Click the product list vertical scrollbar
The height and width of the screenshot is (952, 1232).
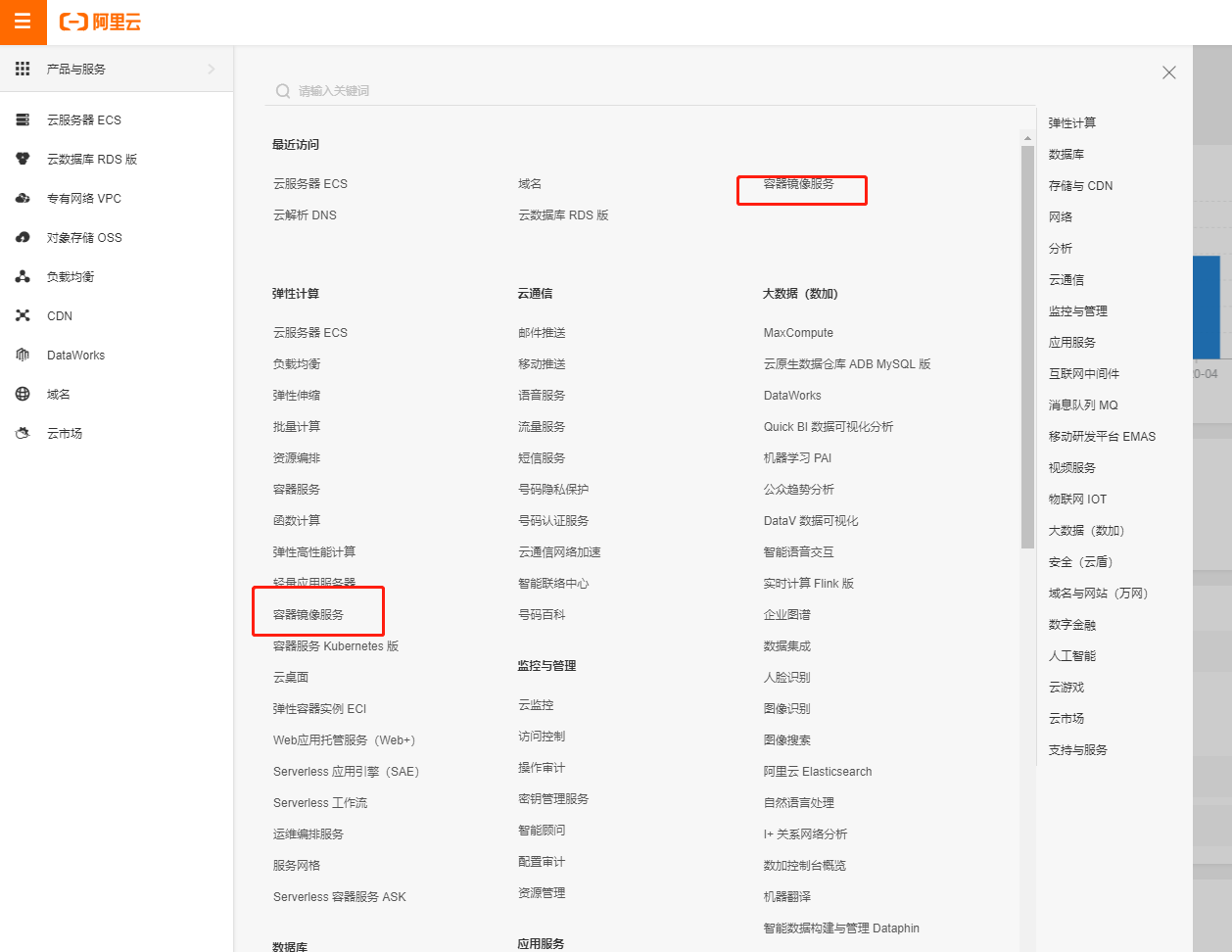1027,347
